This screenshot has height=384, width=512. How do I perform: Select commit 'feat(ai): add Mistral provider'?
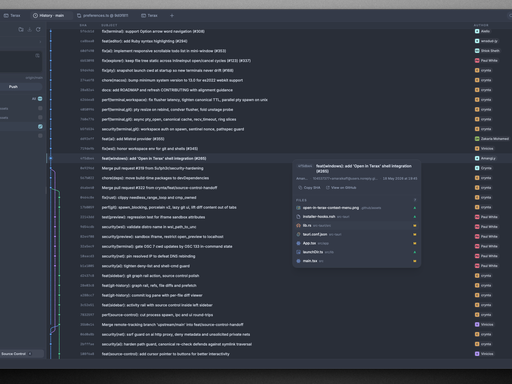point(279,139)
